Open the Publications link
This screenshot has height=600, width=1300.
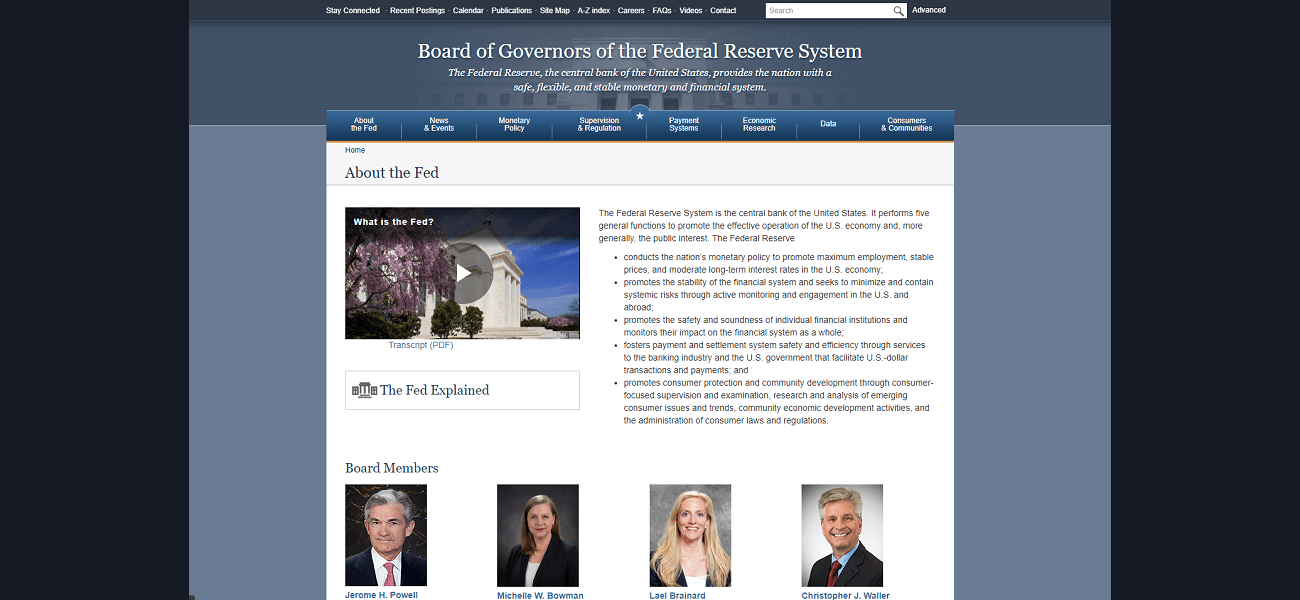click(x=512, y=11)
